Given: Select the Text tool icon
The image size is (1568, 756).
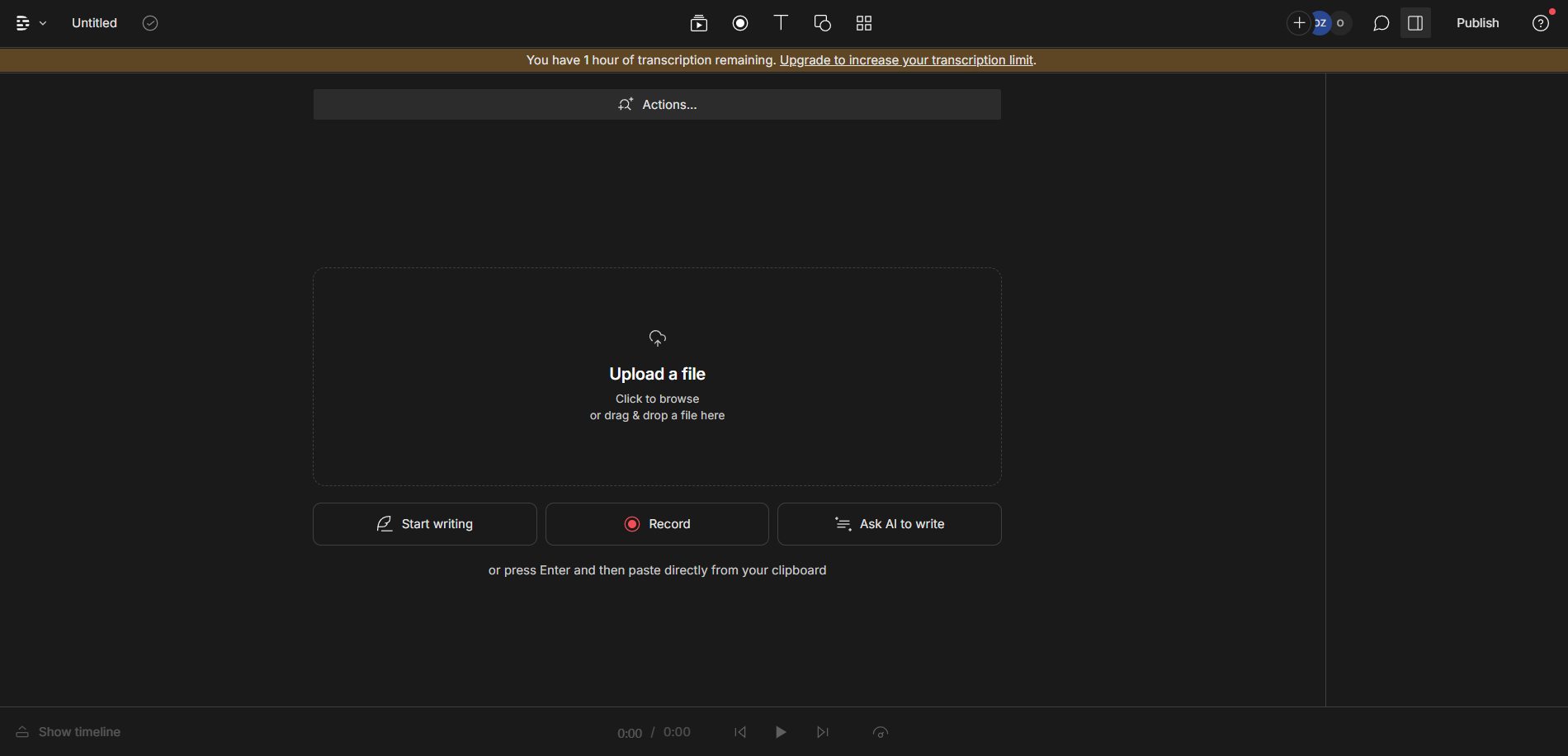Looking at the screenshot, I should pos(781,23).
